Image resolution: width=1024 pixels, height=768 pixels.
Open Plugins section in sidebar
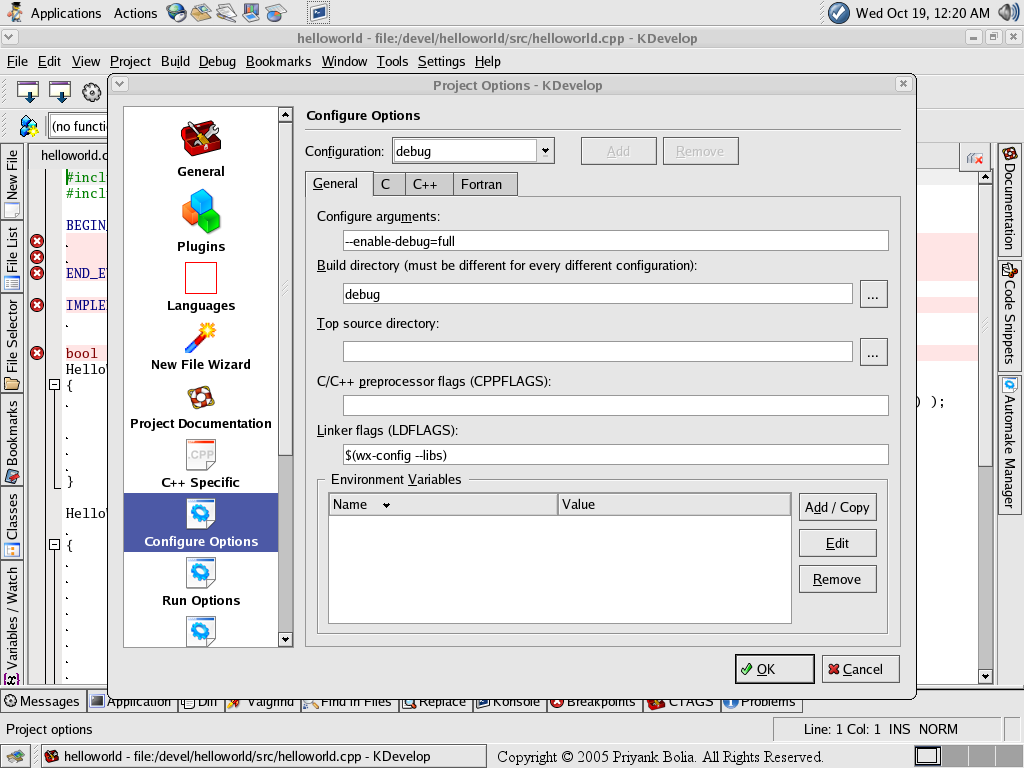200,221
